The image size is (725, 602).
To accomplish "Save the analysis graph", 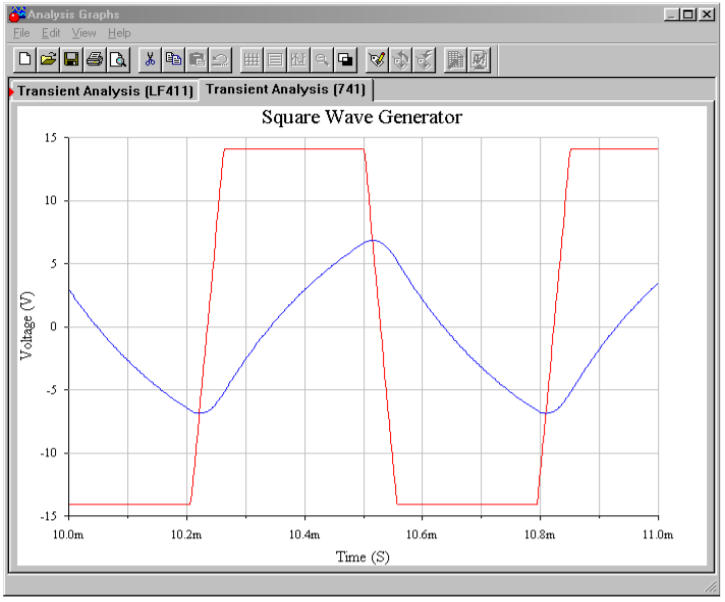I will click(x=71, y=60).
